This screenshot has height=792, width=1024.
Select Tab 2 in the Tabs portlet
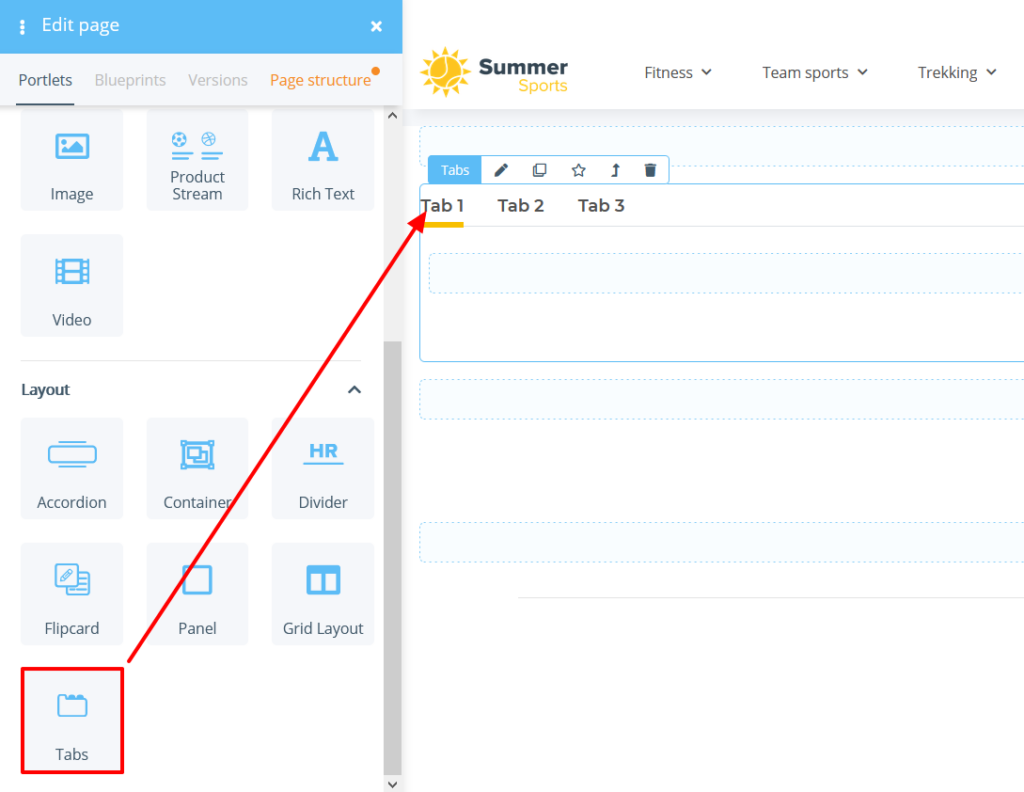520,205
